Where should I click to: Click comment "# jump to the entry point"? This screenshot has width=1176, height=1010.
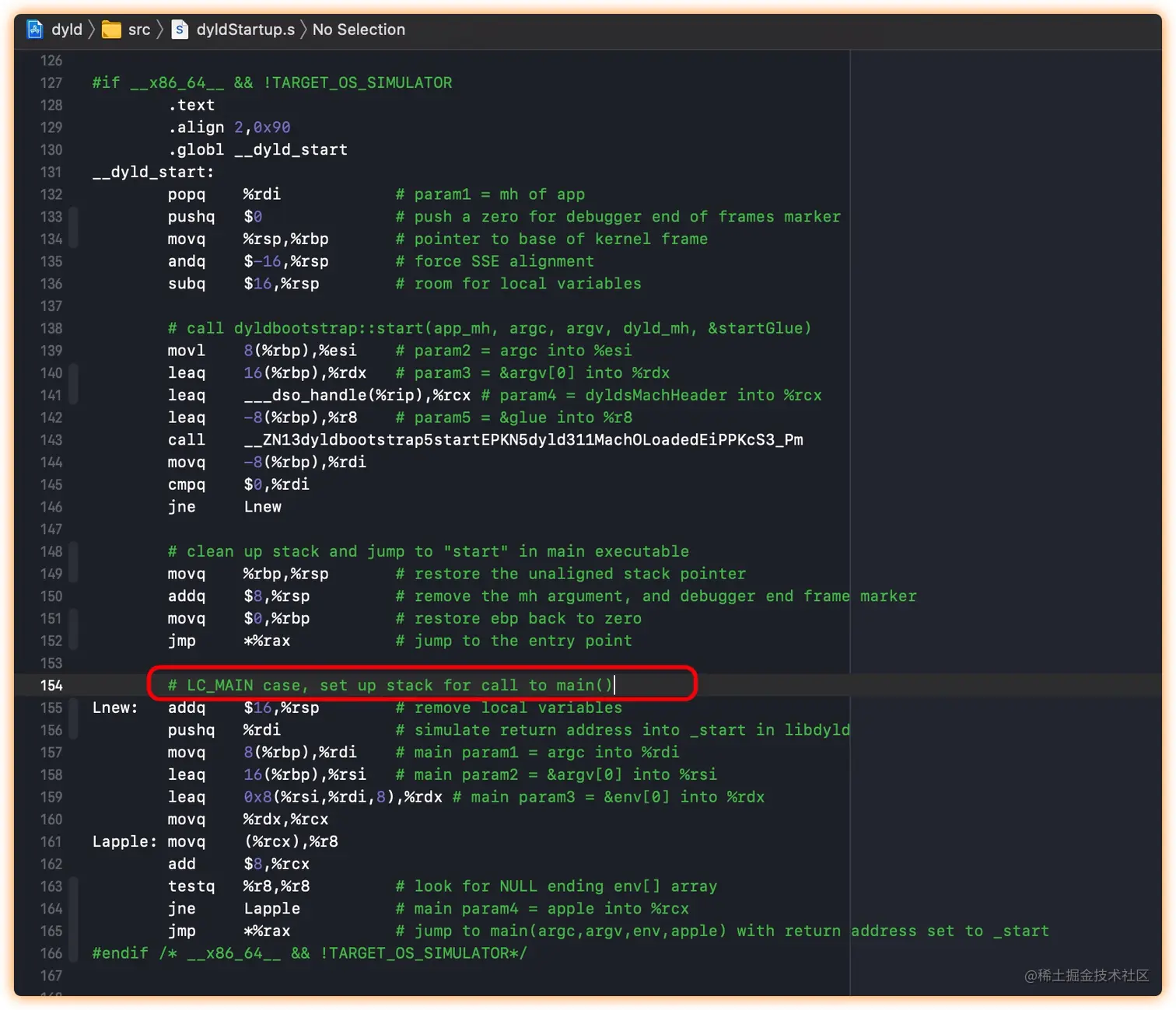(x=513, y=641)
